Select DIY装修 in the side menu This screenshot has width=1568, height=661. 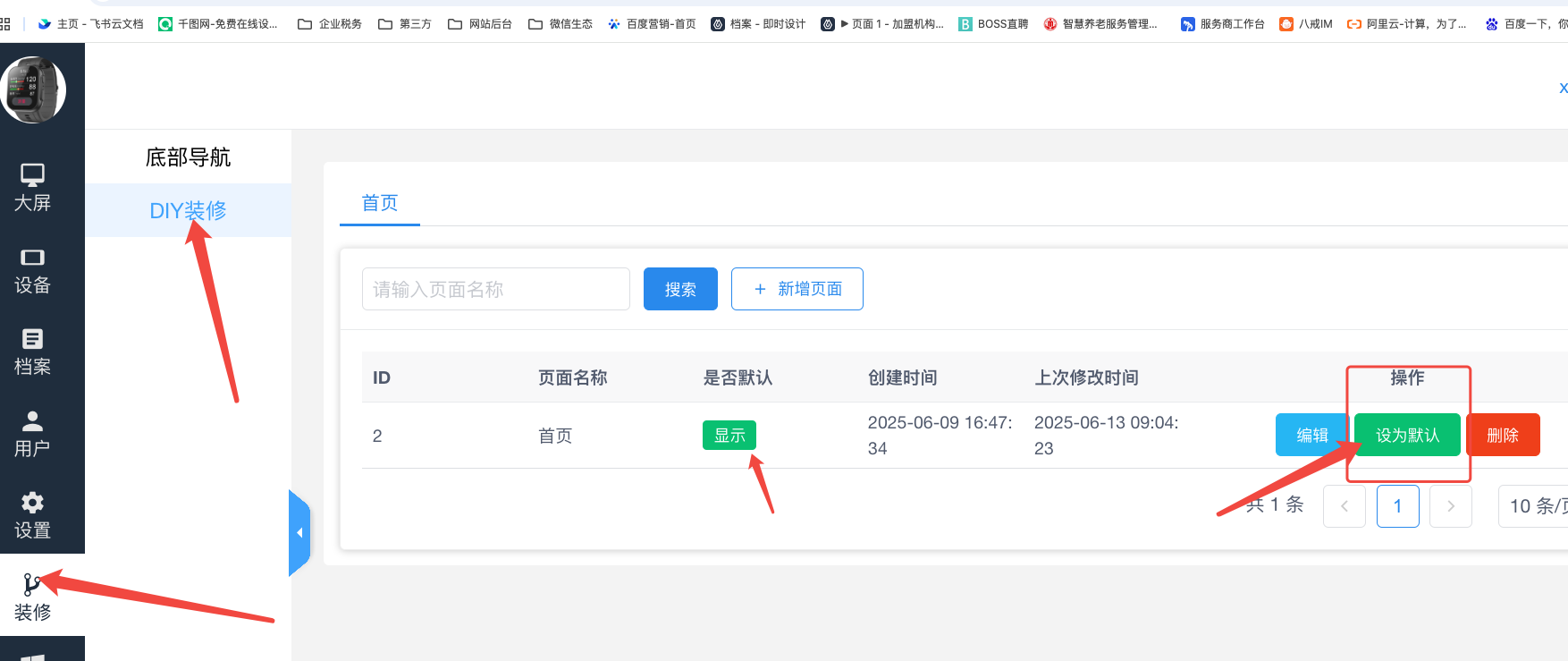click(x=188, y=210)
